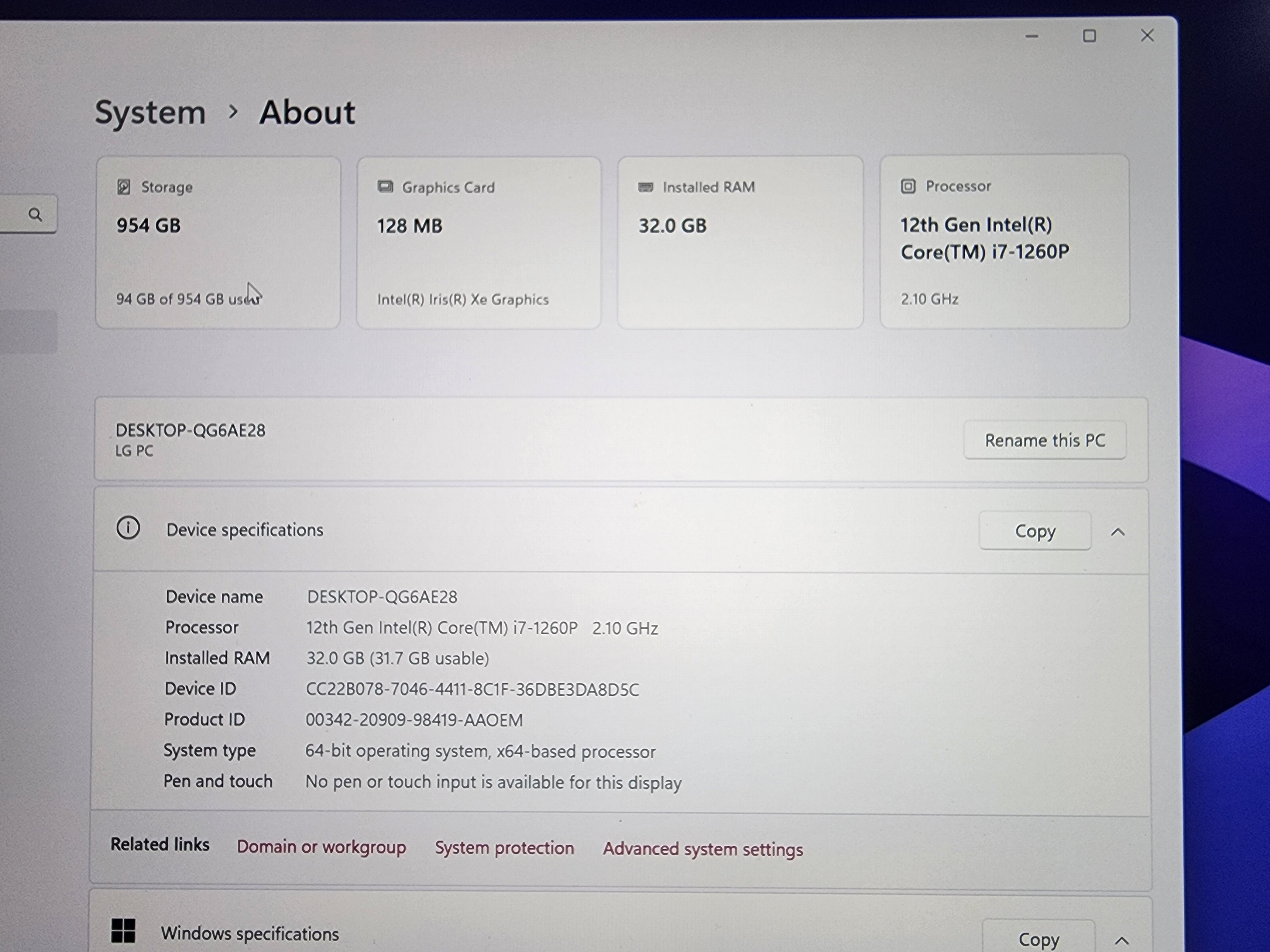Open the Storage 954 GB card
The image size is (1270, 952).
(218, 243)
